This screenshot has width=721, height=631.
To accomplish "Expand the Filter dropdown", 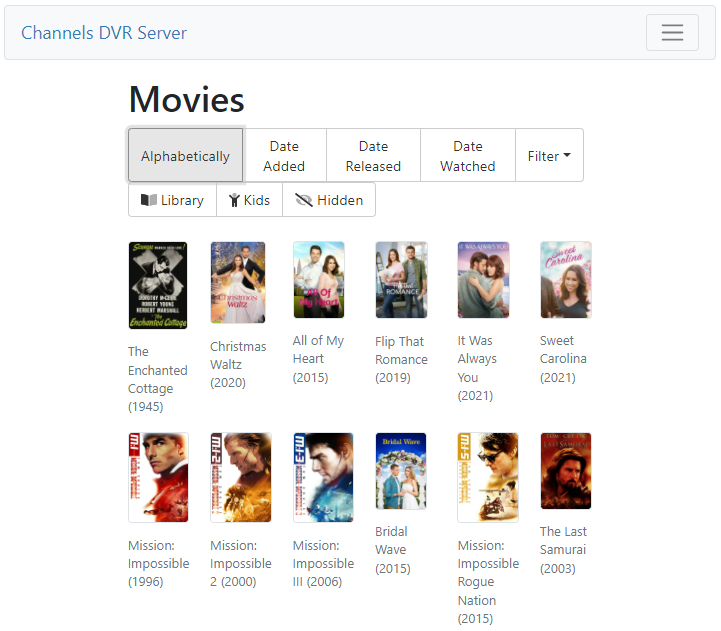I will tap(549, 156).
